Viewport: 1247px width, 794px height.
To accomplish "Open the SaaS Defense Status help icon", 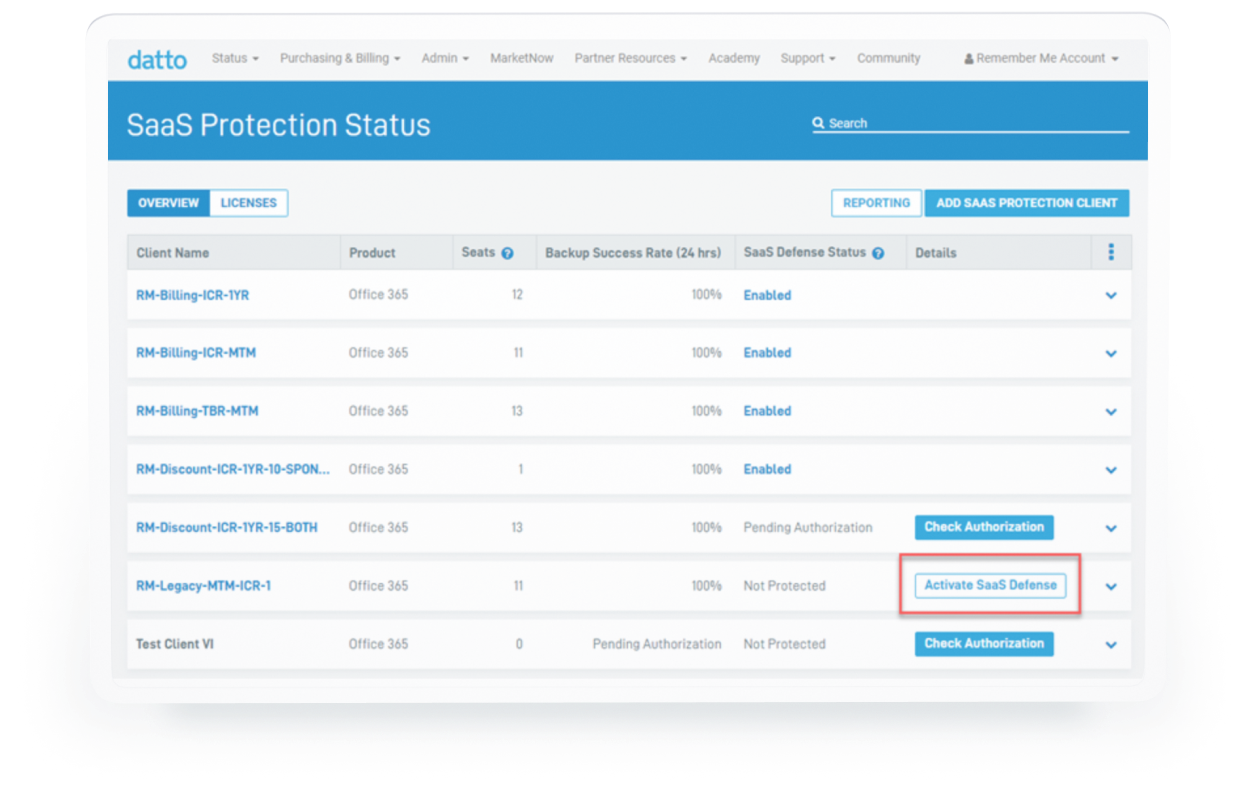I will coord(878,254).
